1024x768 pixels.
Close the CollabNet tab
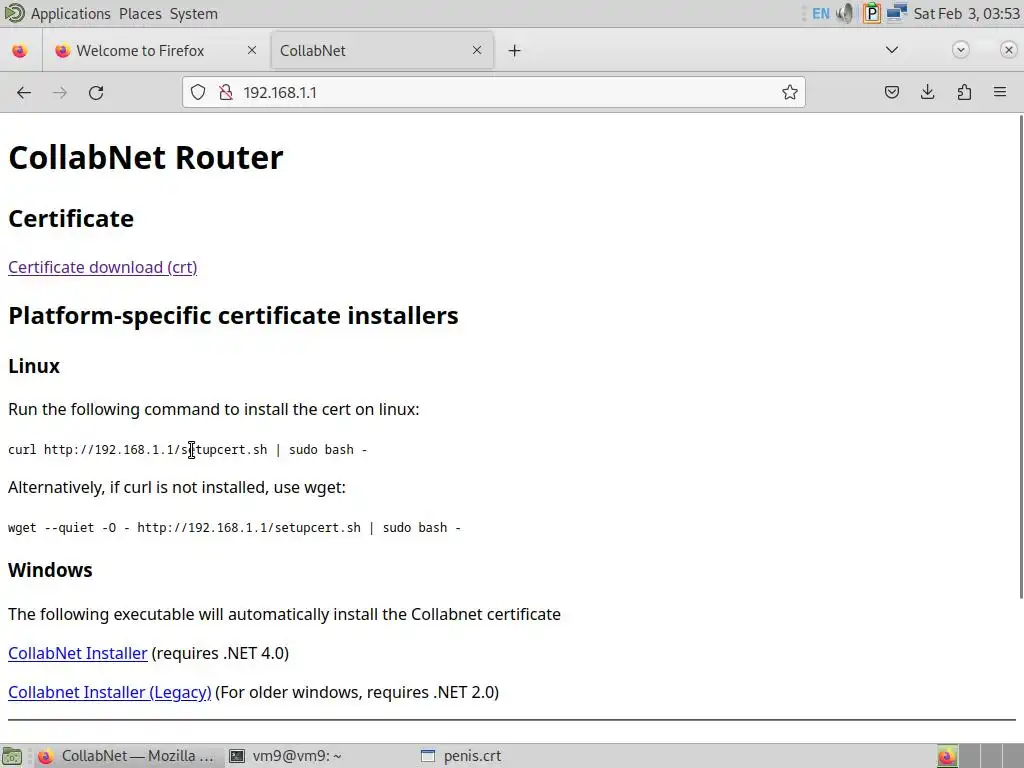(x=477, y=50)
